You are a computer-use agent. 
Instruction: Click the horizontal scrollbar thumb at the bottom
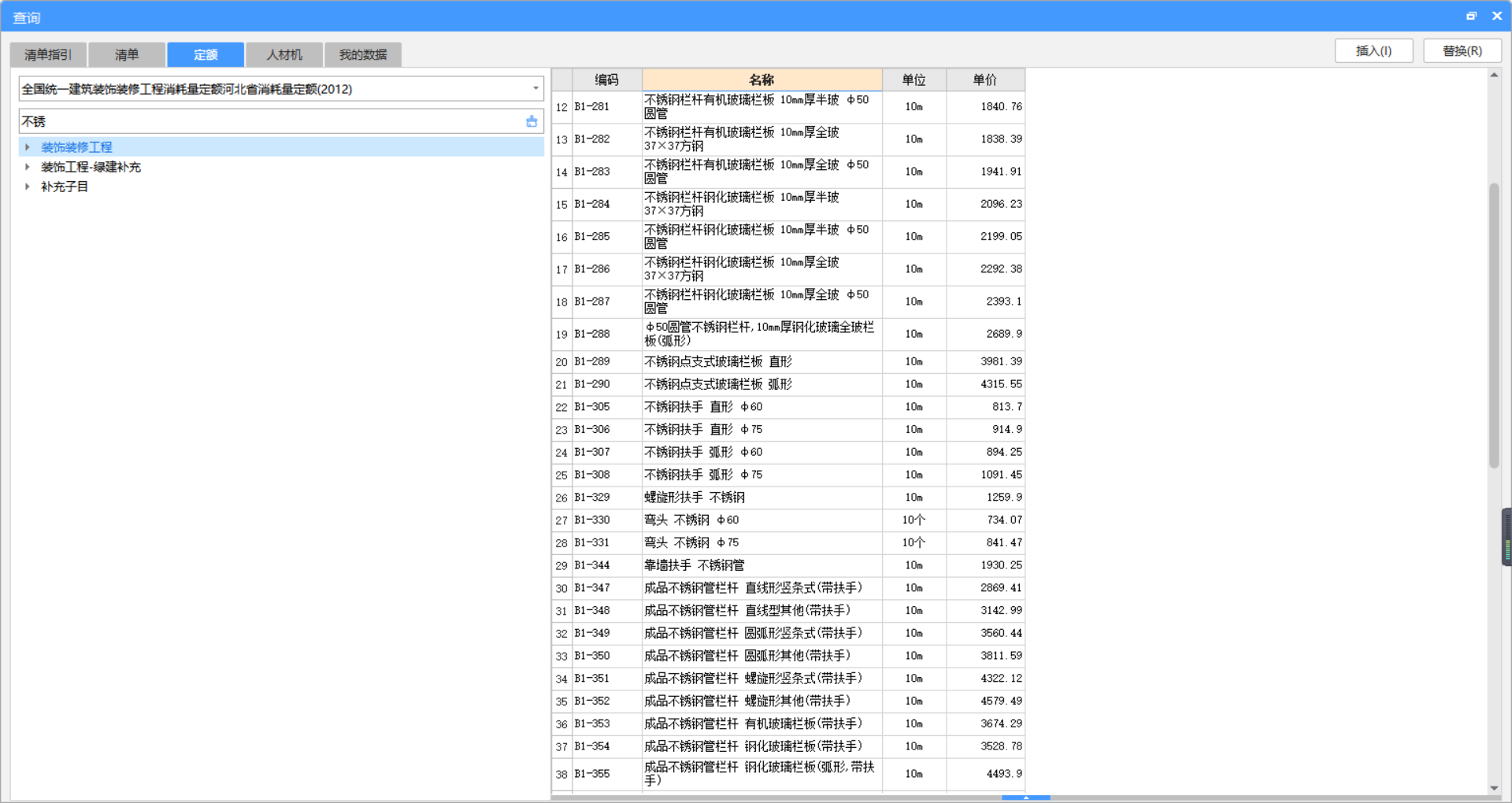point(1025,797)
